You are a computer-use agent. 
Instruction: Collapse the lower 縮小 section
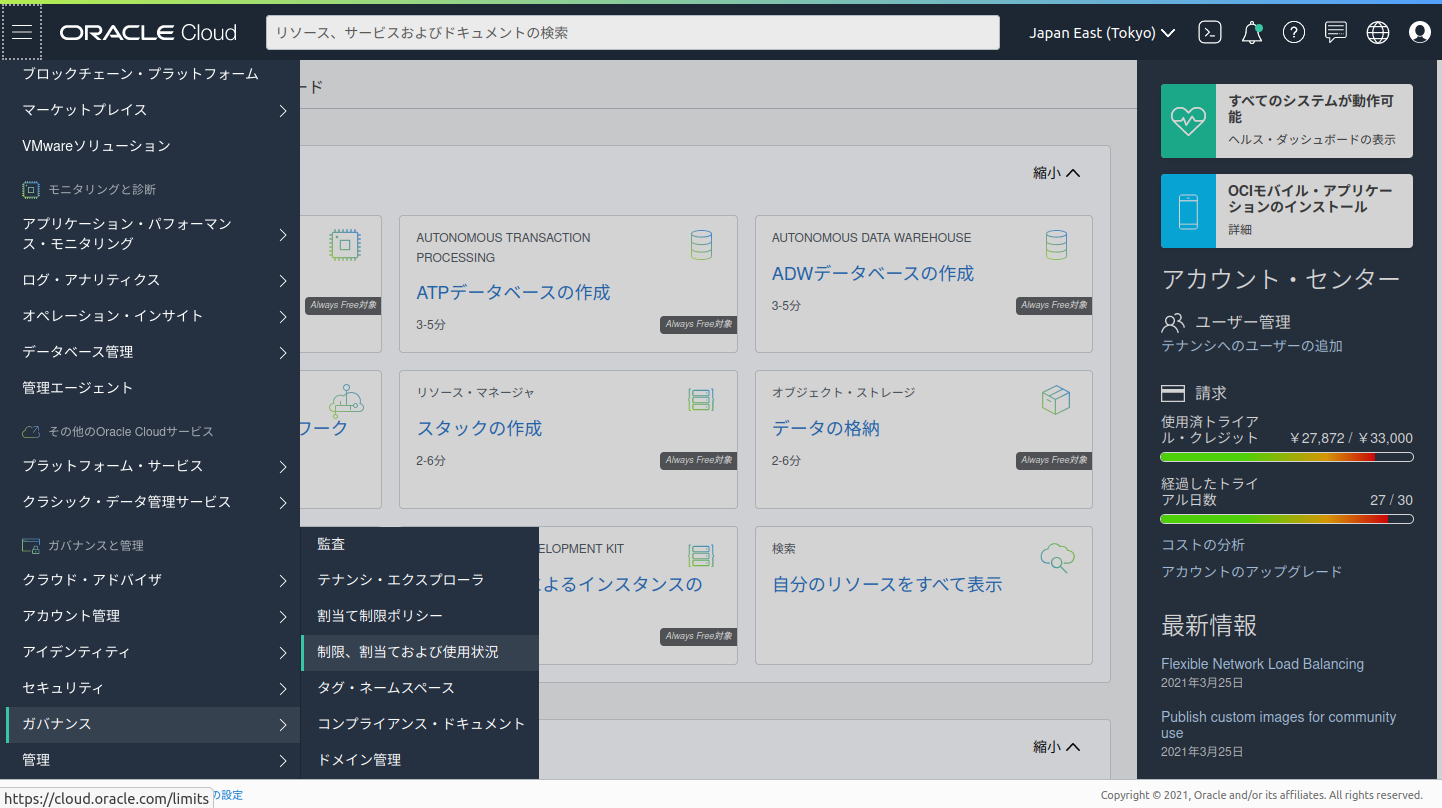point(1057,747)
